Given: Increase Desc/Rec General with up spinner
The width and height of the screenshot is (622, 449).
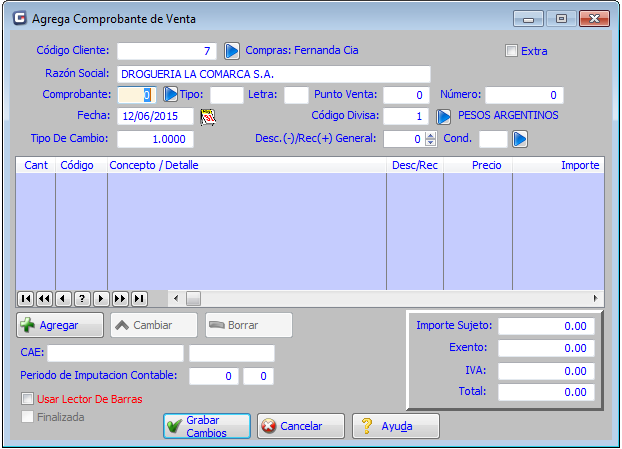Looking at the screenshot, I should click(431, 135).
